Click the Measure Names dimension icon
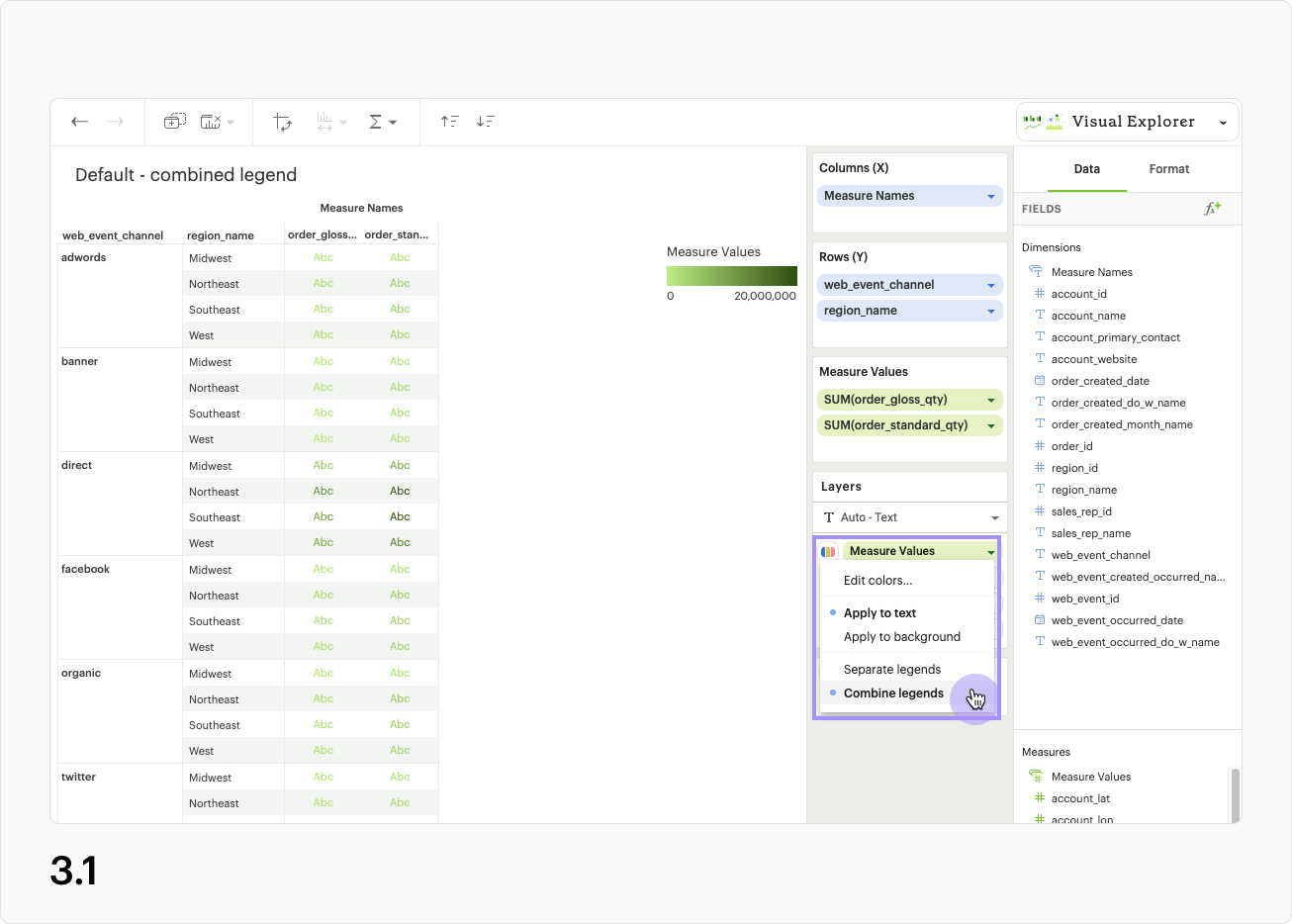The image size is (1292, 924). 1036,272
